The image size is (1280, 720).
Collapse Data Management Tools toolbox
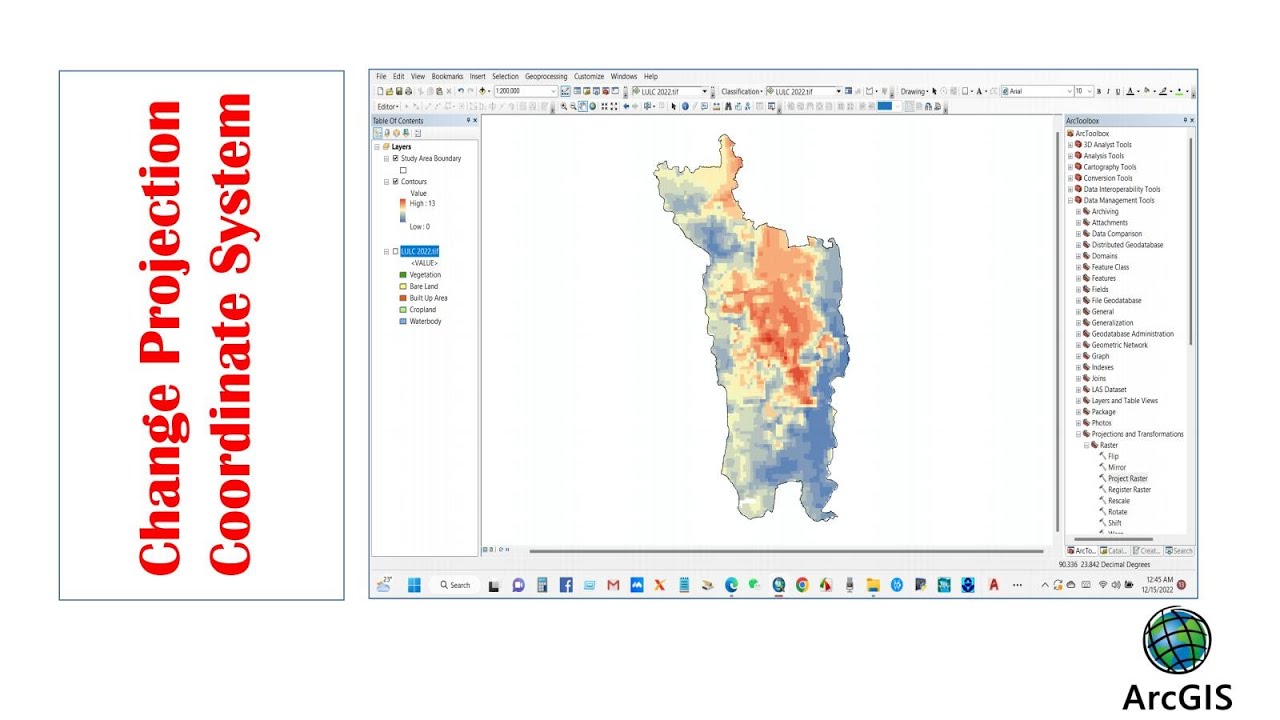point(1070,200)
